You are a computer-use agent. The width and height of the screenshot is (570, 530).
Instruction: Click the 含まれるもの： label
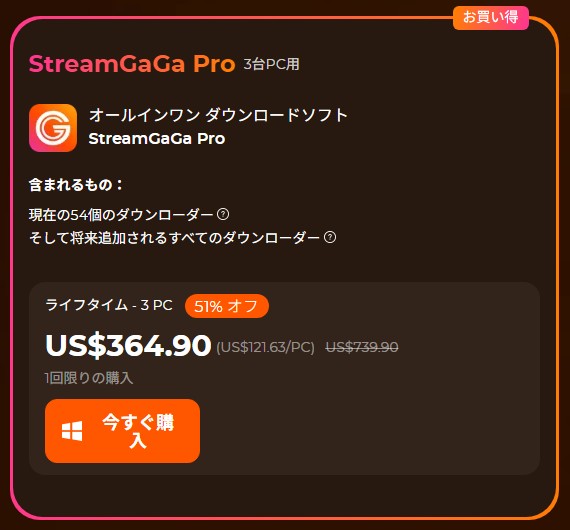(76, 185)
